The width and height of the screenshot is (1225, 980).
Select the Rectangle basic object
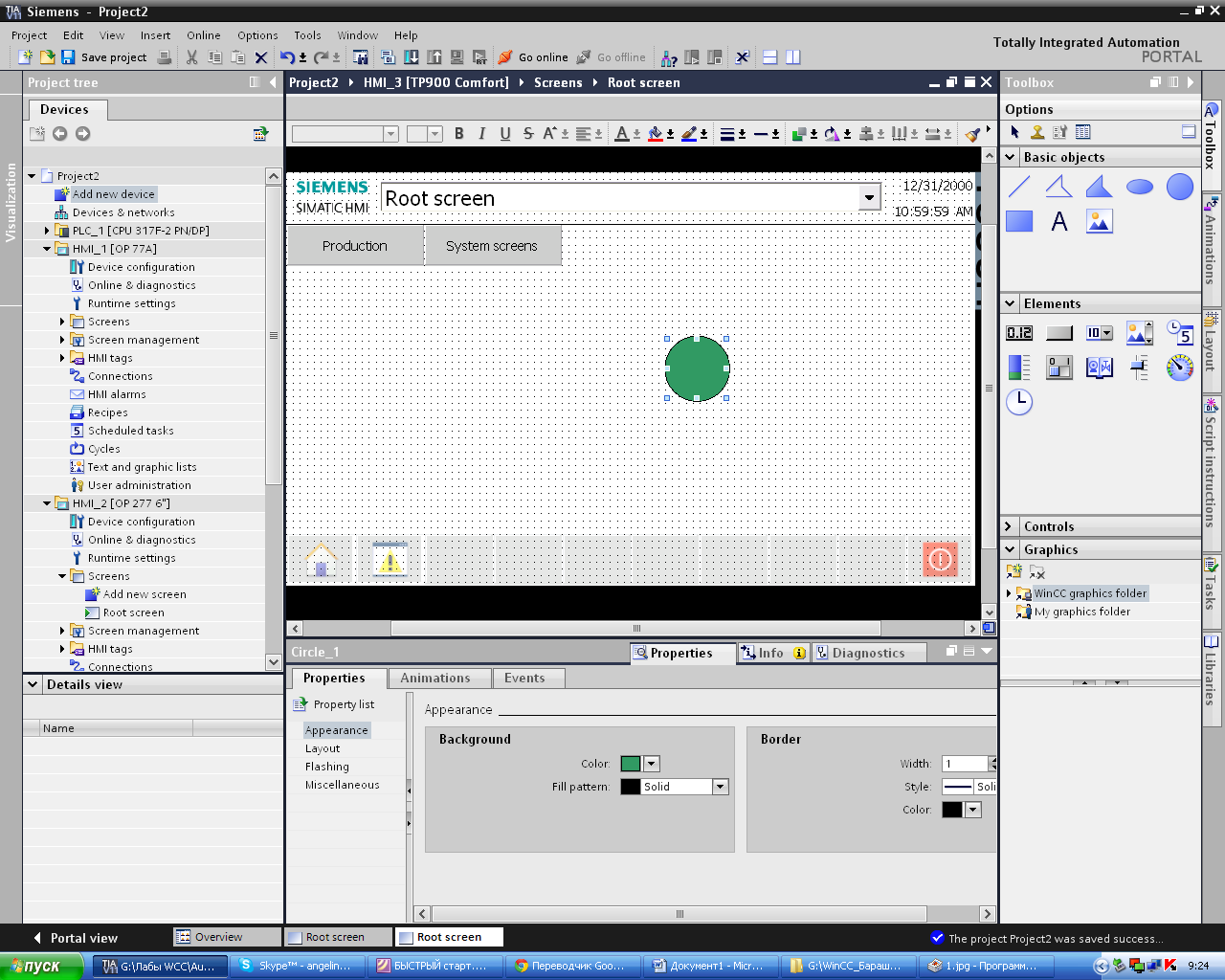1019,222
